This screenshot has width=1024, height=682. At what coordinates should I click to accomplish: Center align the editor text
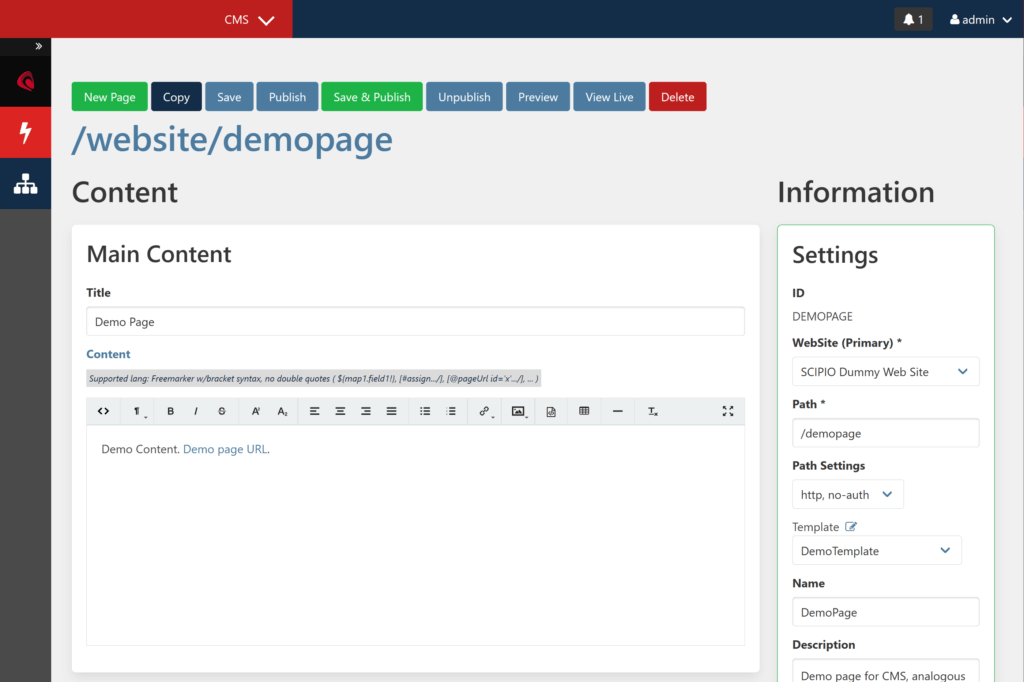[x=340, y=411]
